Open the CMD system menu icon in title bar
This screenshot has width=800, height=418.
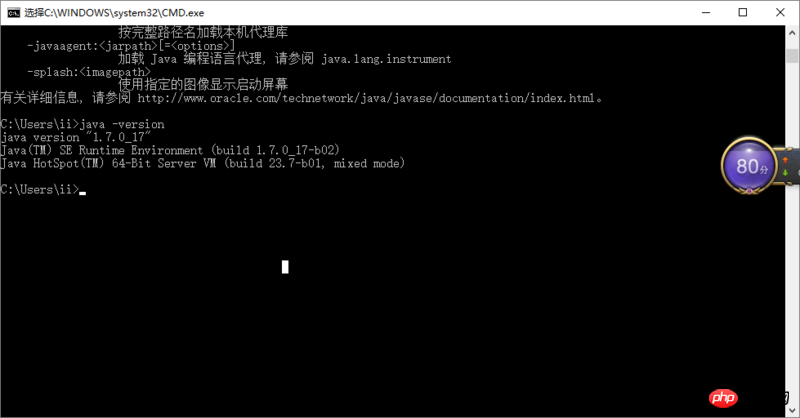[13, 13]
